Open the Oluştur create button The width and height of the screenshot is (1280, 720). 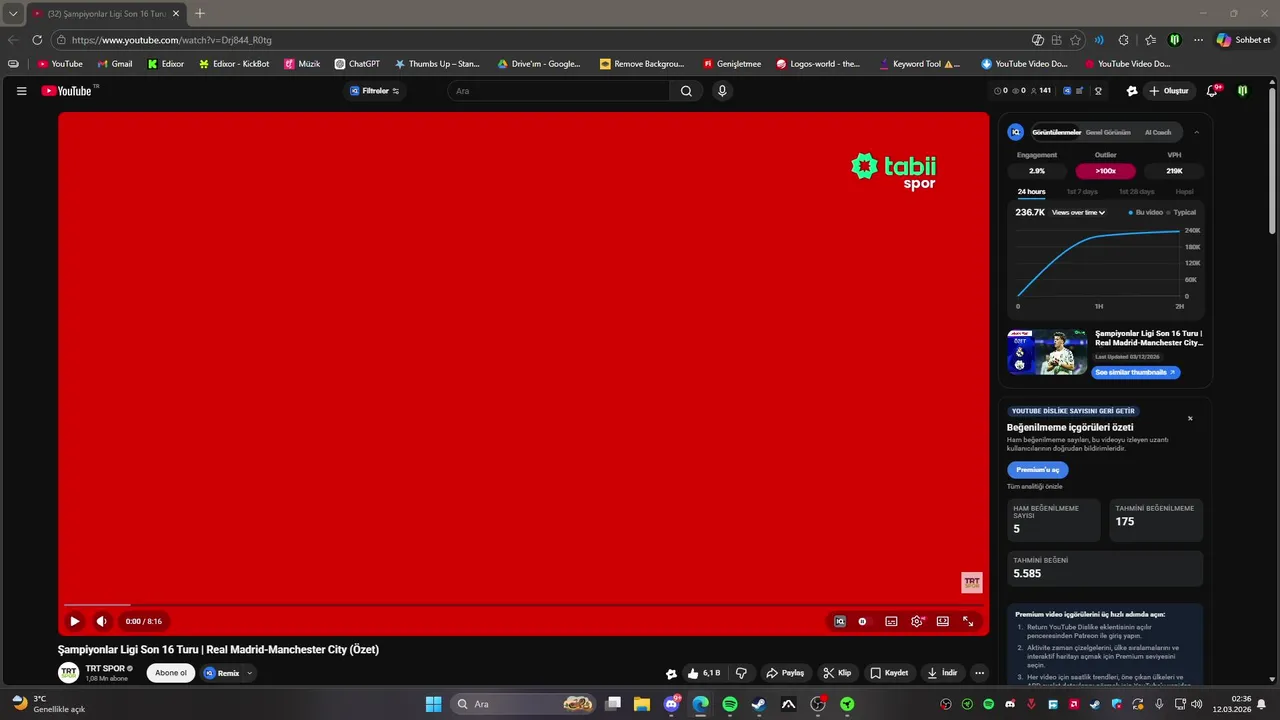1169,91
